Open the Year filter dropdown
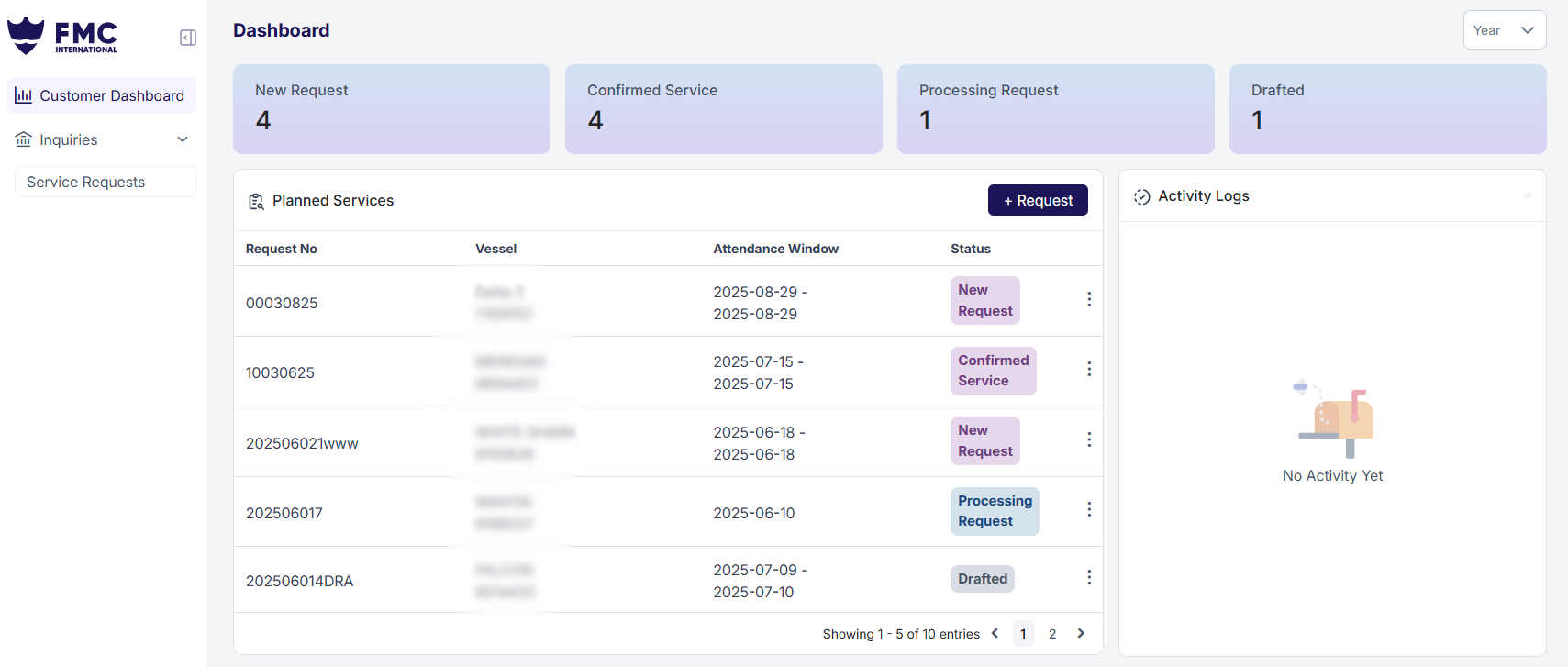The width and height of the screenshot is (1568, 667). click(1504, 30)
